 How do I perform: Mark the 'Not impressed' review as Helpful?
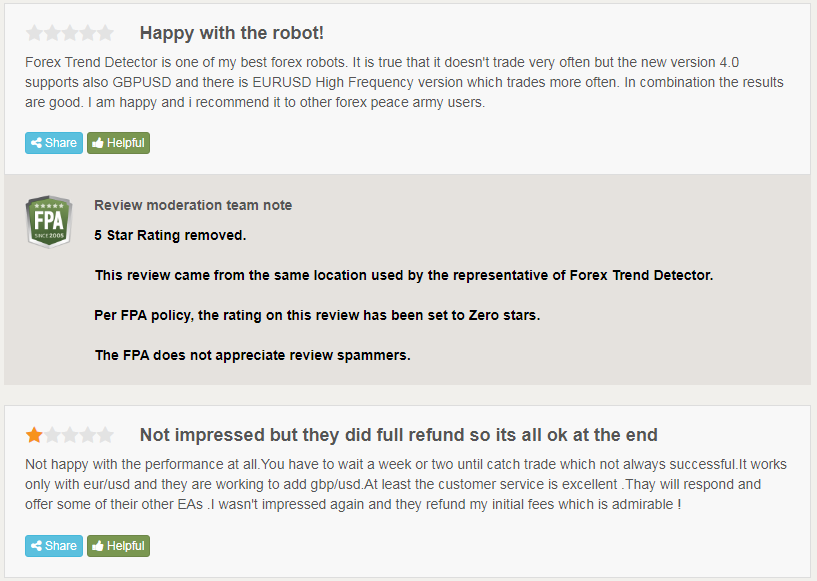tap(118, 546)
